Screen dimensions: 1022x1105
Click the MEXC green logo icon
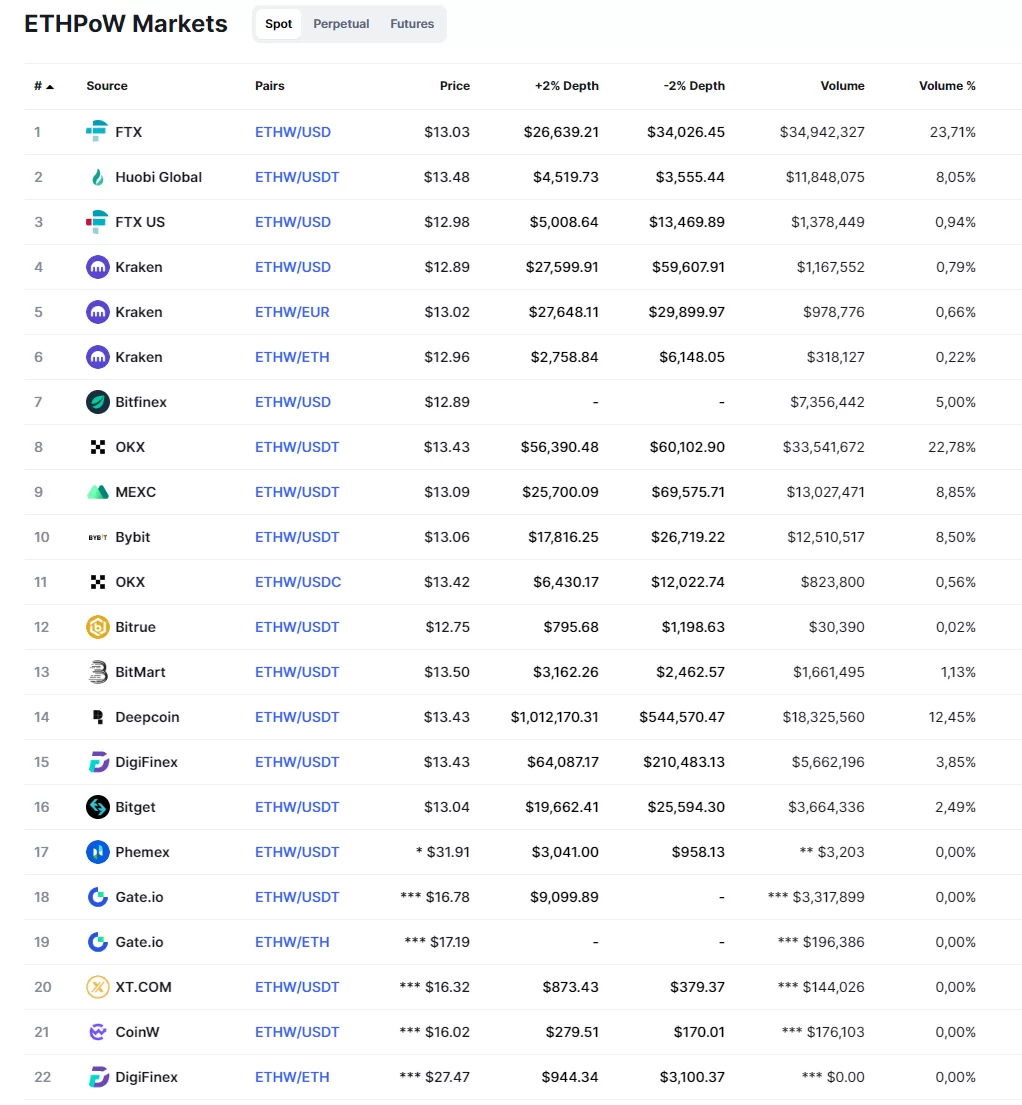(97, 492)
